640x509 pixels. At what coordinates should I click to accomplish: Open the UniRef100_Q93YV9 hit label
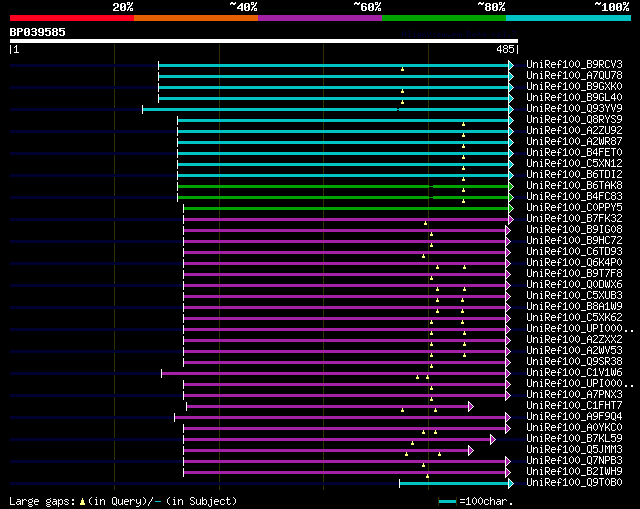[574, 109]
